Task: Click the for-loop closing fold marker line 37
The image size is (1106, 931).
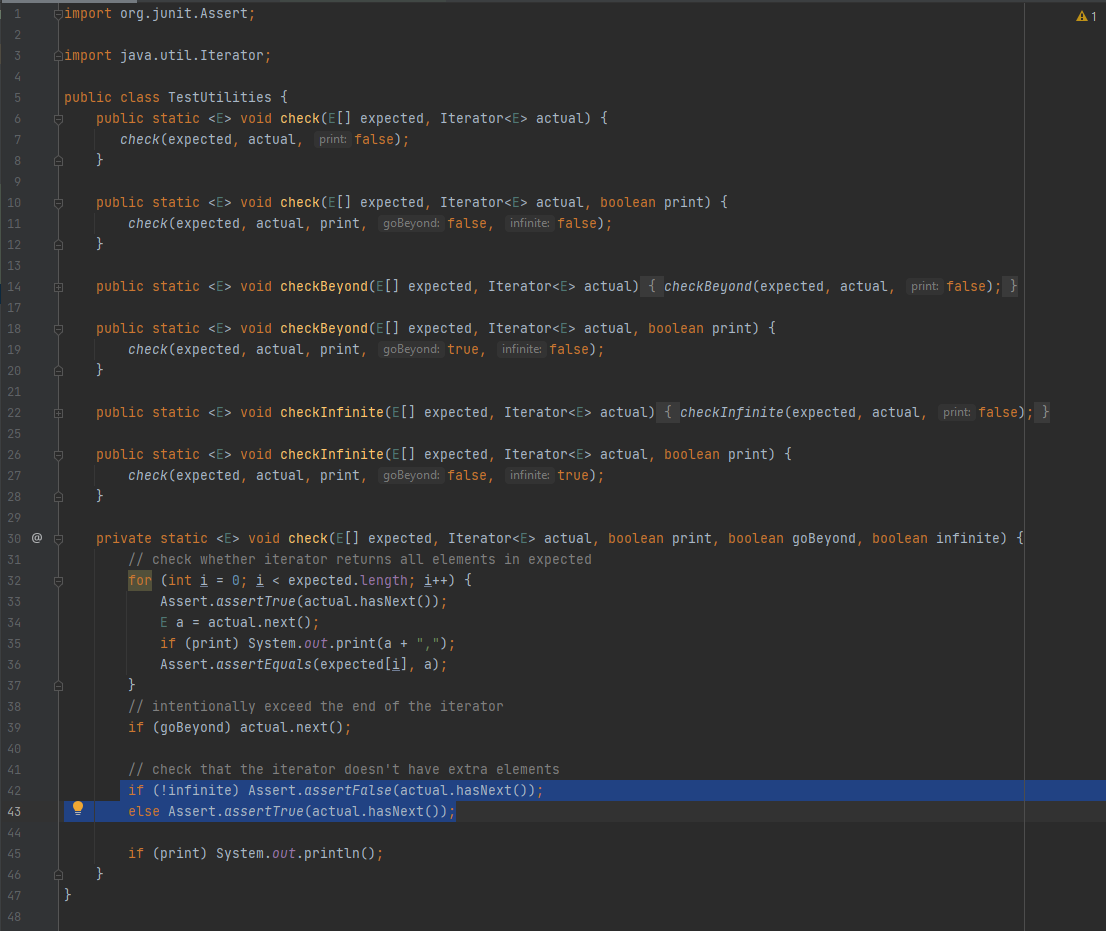Action: point(59,686)
